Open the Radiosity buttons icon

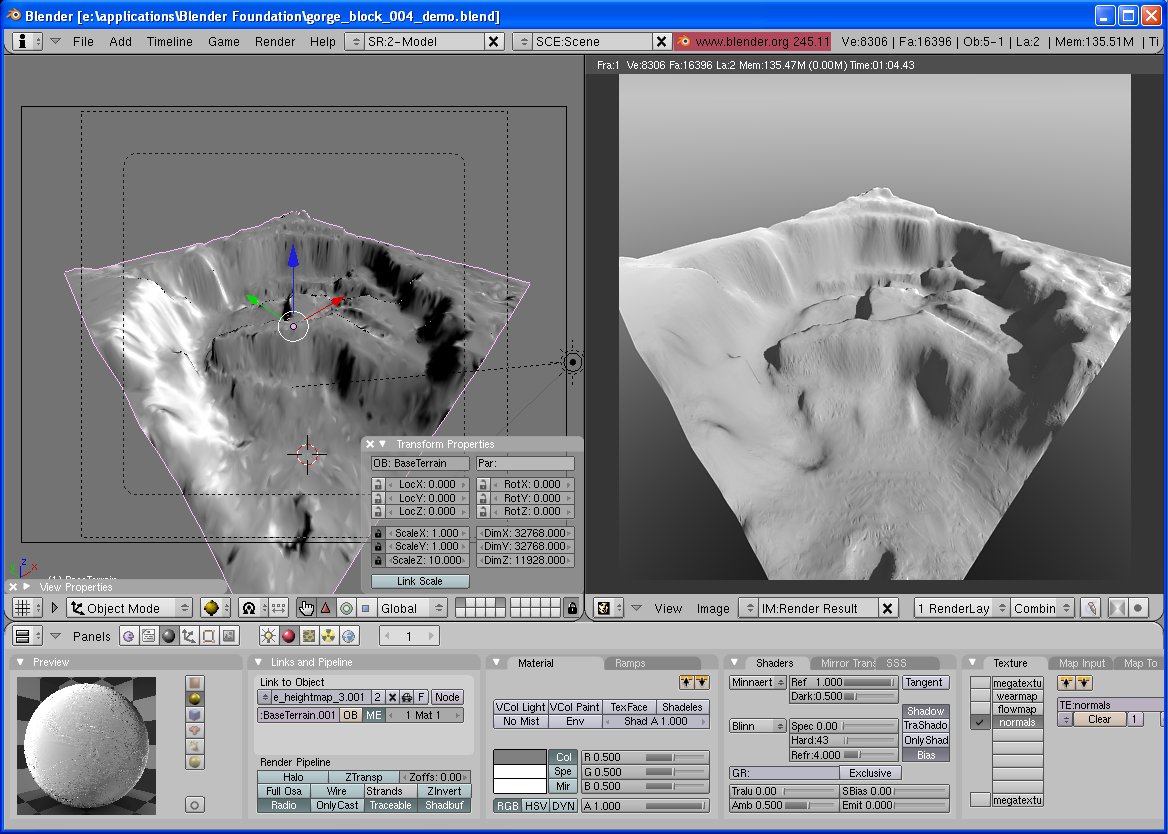point(329,636)
